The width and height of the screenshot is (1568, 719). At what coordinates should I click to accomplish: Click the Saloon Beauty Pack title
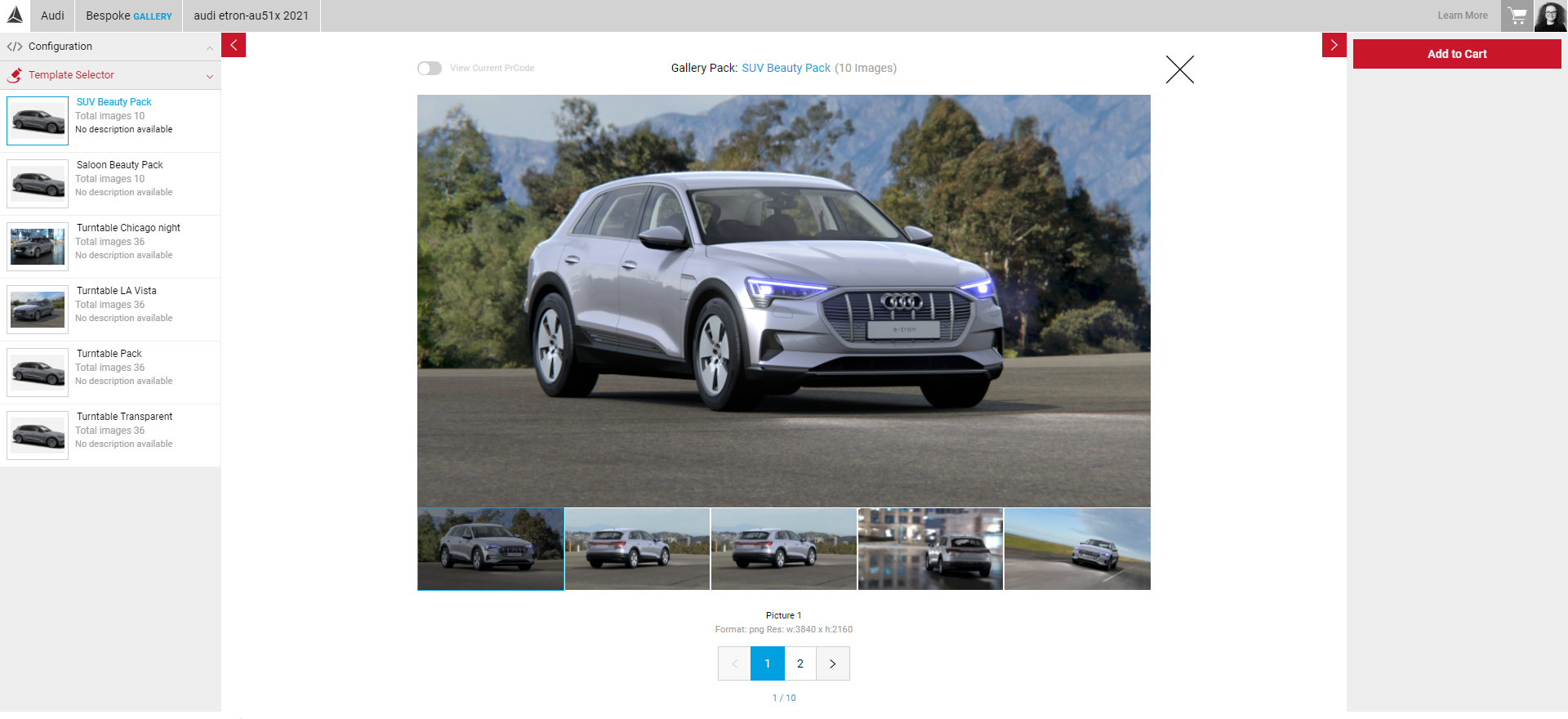click(x=120, y=165)
